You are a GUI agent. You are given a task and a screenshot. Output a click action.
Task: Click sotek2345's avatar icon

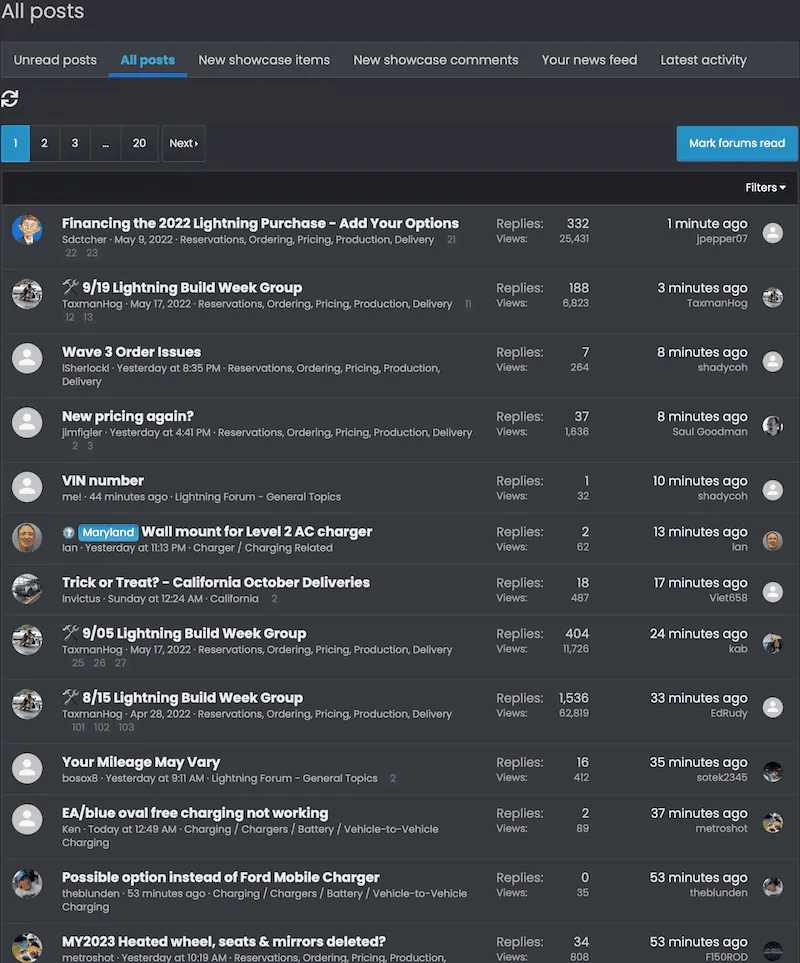pos(772,772)
